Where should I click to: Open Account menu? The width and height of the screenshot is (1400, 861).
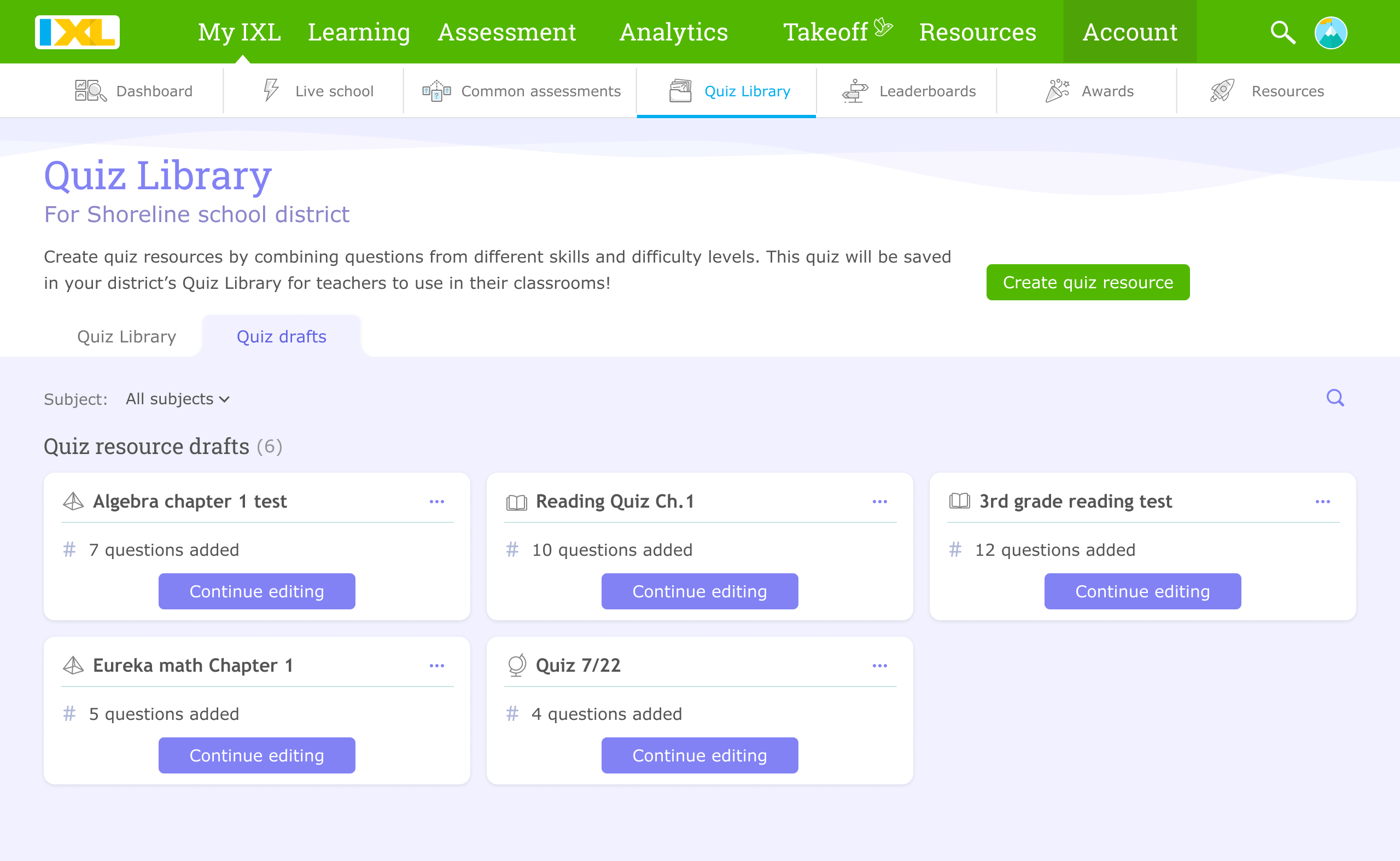point(1129,32)
